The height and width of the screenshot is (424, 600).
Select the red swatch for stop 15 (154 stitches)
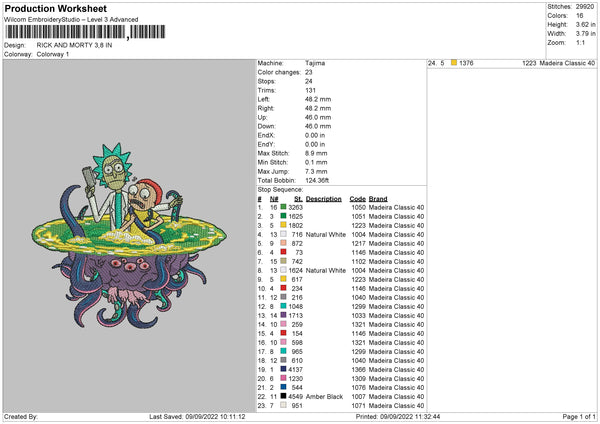pyautogui.click(x=283, y=333)
